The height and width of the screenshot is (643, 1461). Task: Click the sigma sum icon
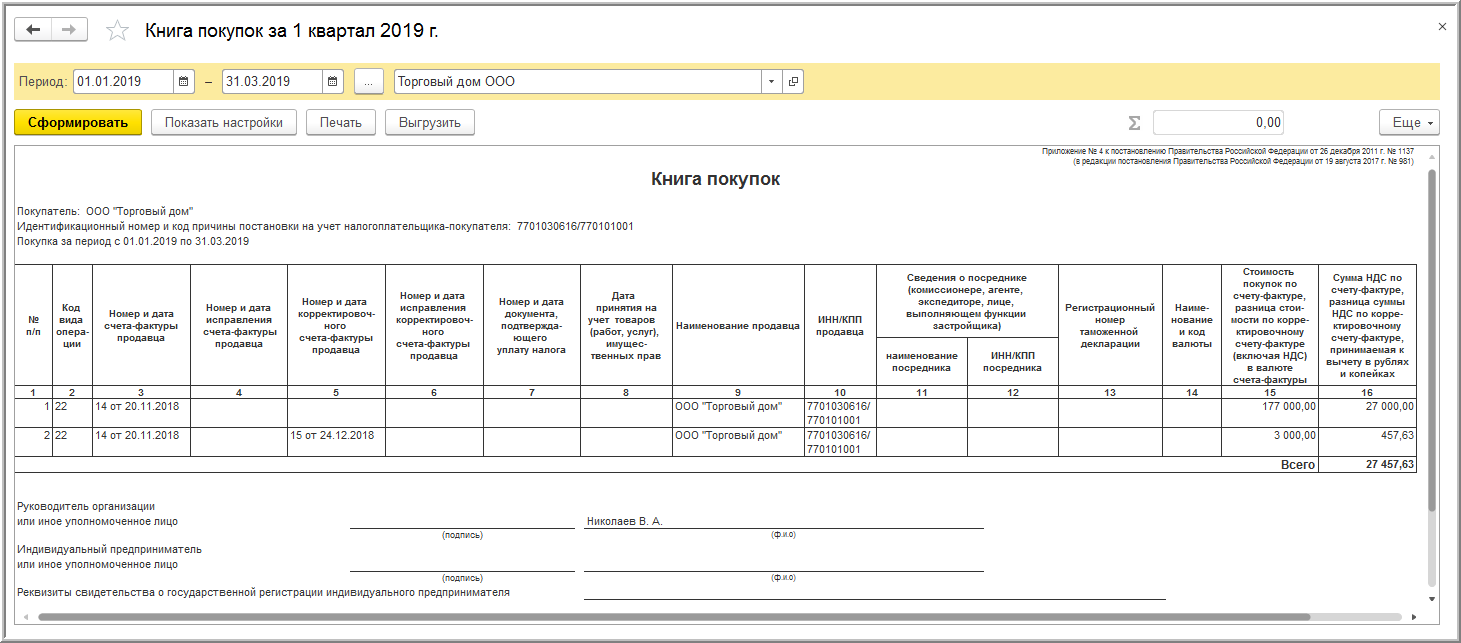tap(1134, 122)
